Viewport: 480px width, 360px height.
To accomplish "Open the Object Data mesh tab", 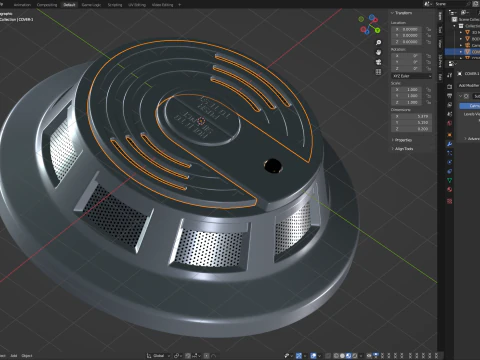I will point(449,180).
